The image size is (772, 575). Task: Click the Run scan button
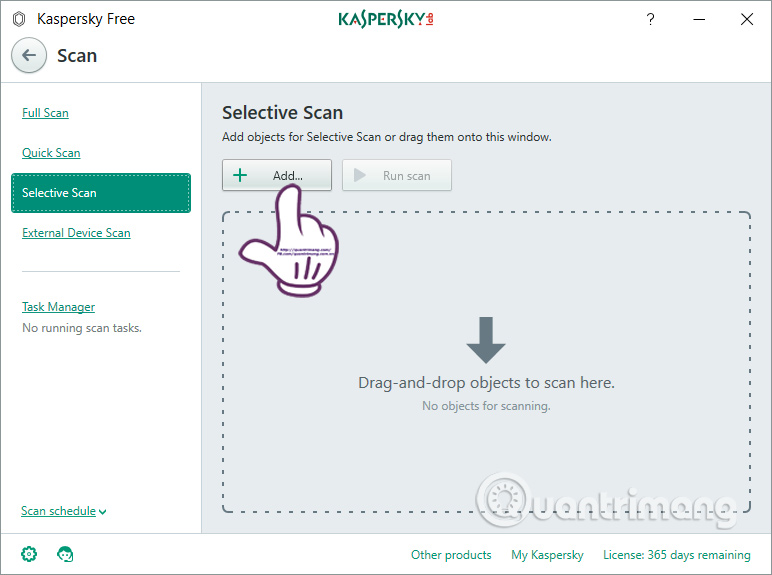[x=397, y=175]
